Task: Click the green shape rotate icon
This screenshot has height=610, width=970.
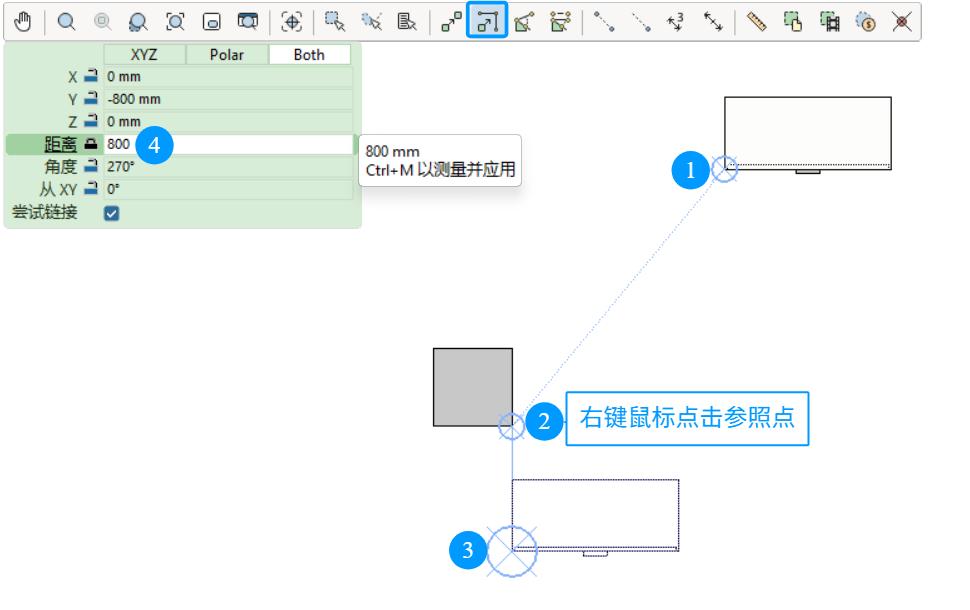Action: 524,22
